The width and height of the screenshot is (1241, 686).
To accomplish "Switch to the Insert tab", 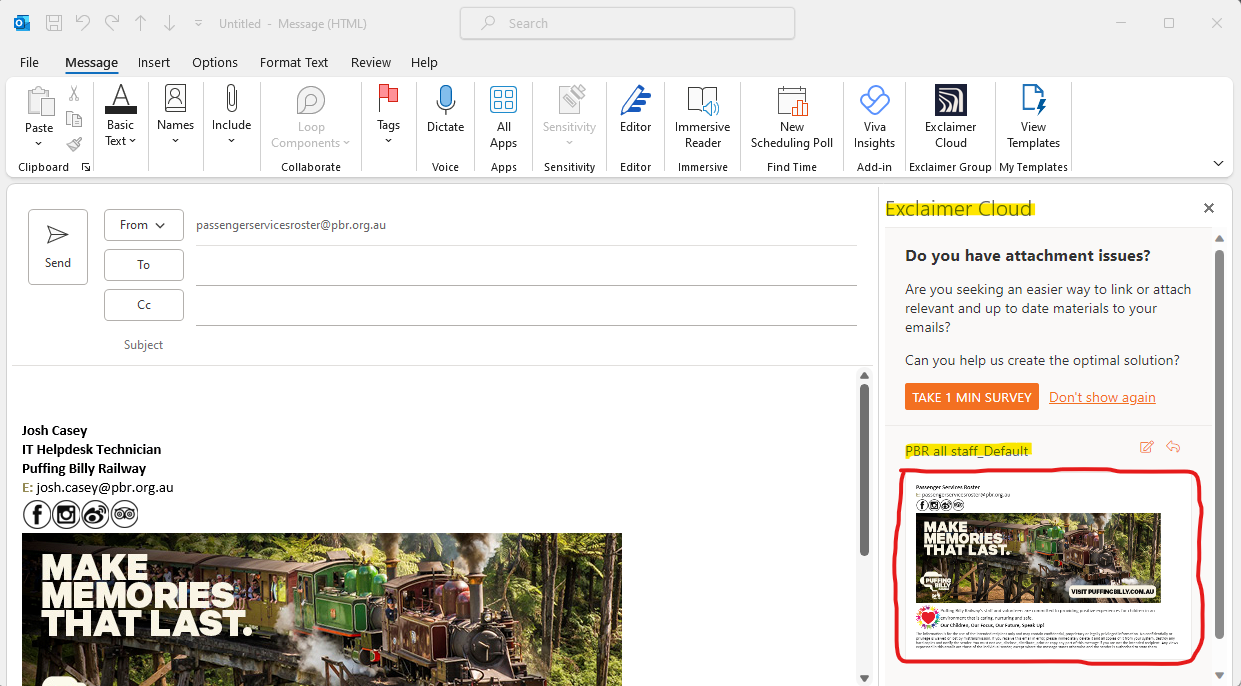I will click(154, 62).
